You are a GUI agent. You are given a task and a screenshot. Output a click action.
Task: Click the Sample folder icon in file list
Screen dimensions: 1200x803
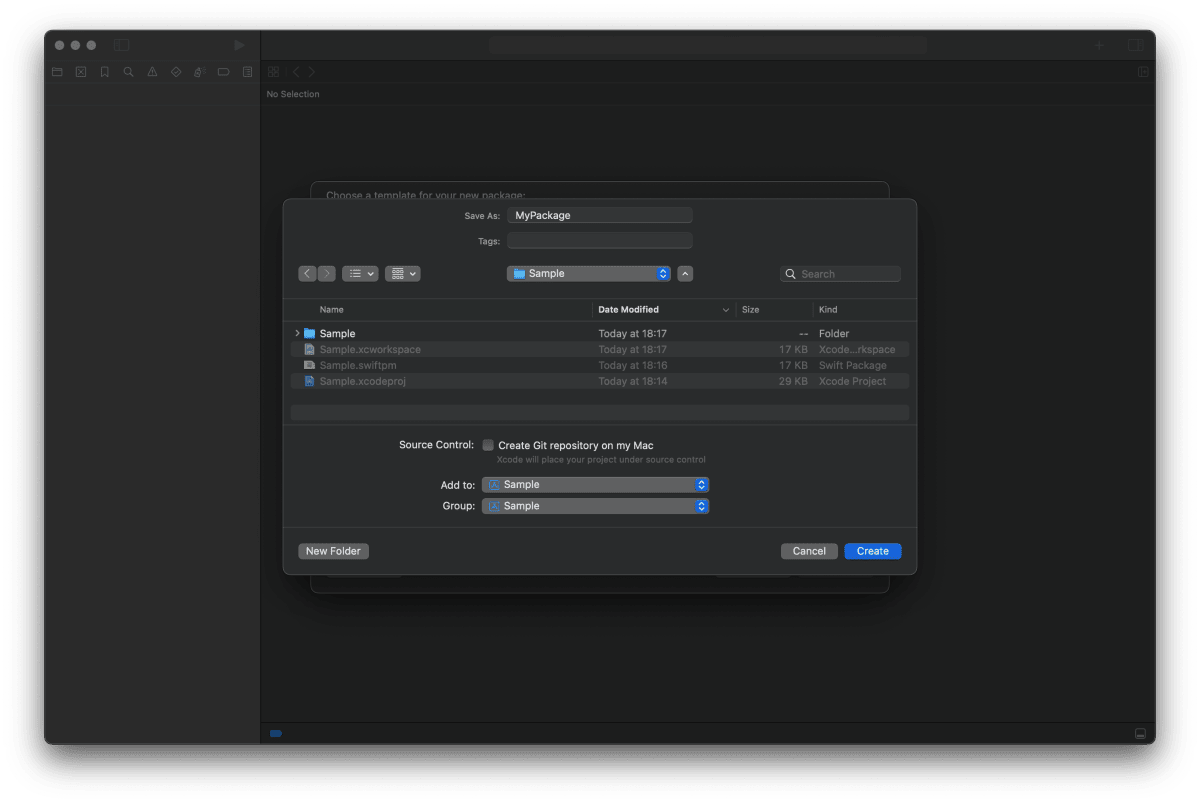click(310, 333)
